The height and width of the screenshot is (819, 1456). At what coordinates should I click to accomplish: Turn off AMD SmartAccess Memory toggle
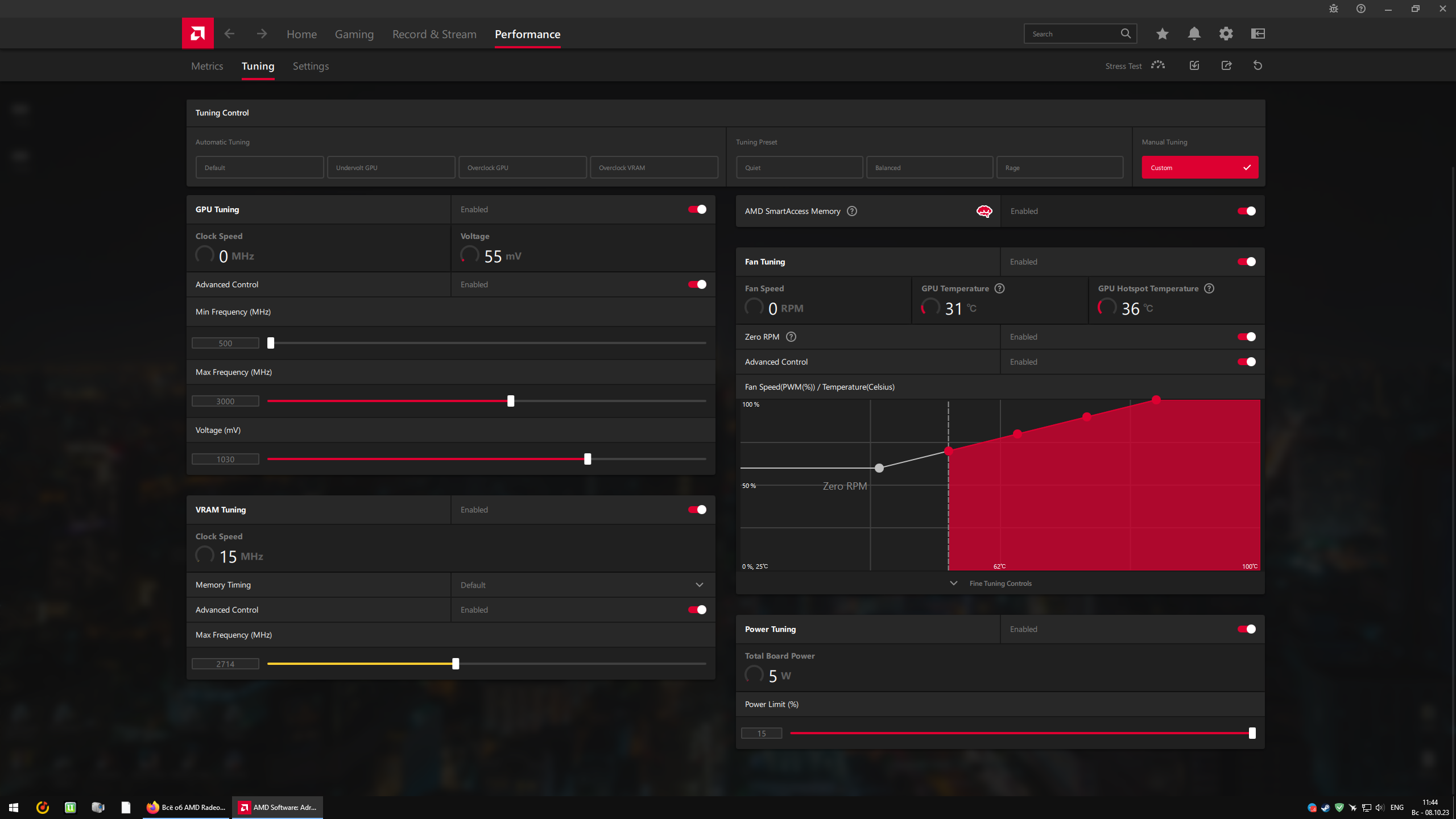tap(1246, 211)
